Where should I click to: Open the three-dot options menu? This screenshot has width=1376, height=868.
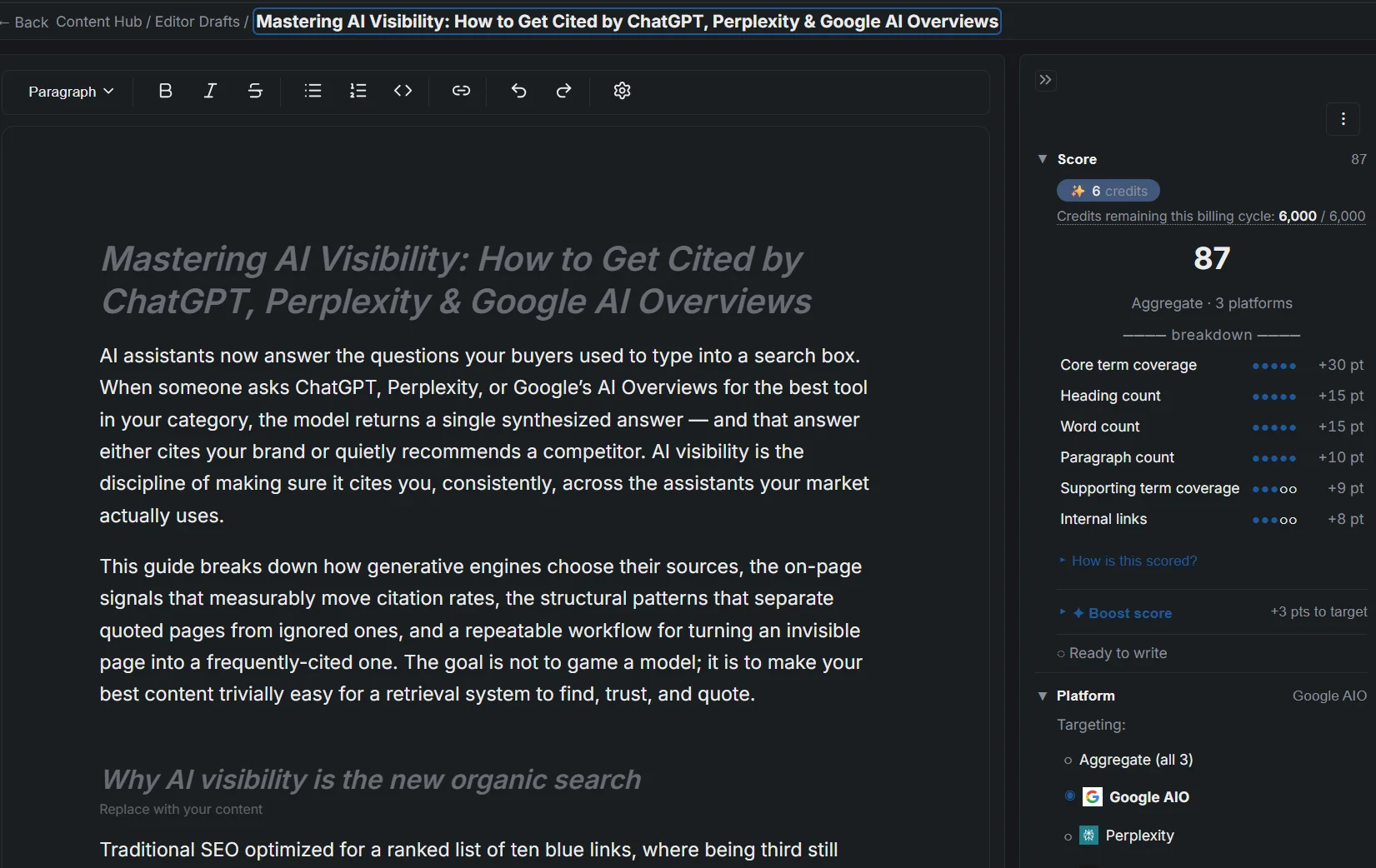click(1343, 119)
